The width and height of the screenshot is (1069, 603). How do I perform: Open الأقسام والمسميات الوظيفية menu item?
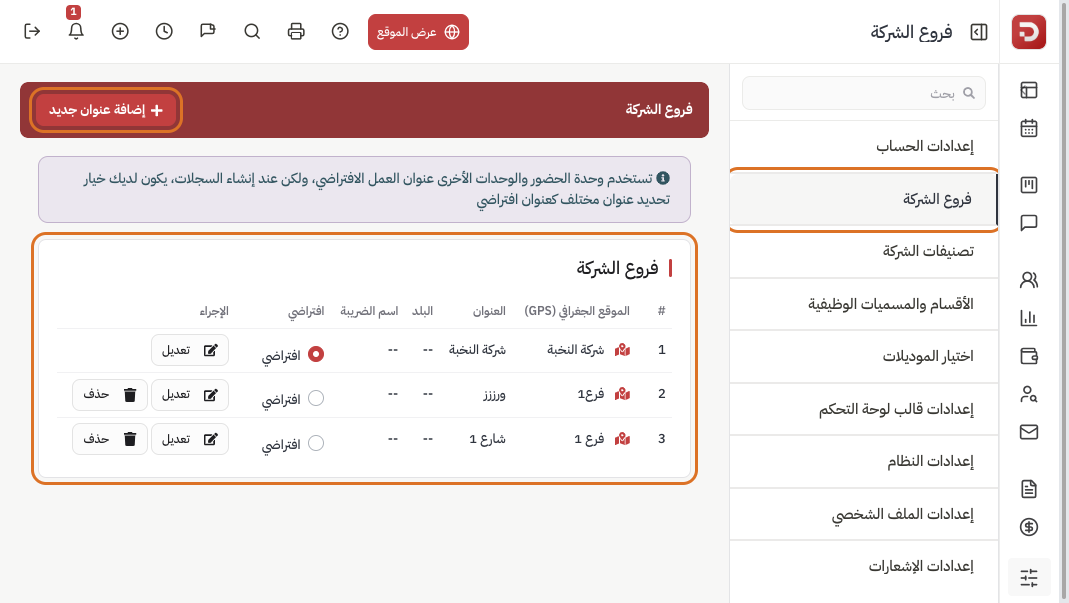coord(864,304)
